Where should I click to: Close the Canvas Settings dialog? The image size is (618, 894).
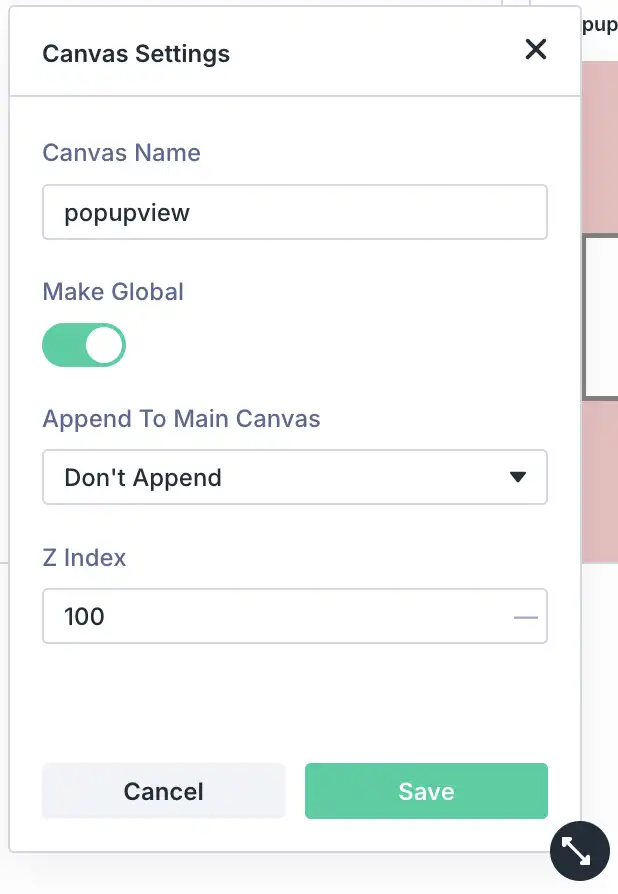click(x=536, y=50)
